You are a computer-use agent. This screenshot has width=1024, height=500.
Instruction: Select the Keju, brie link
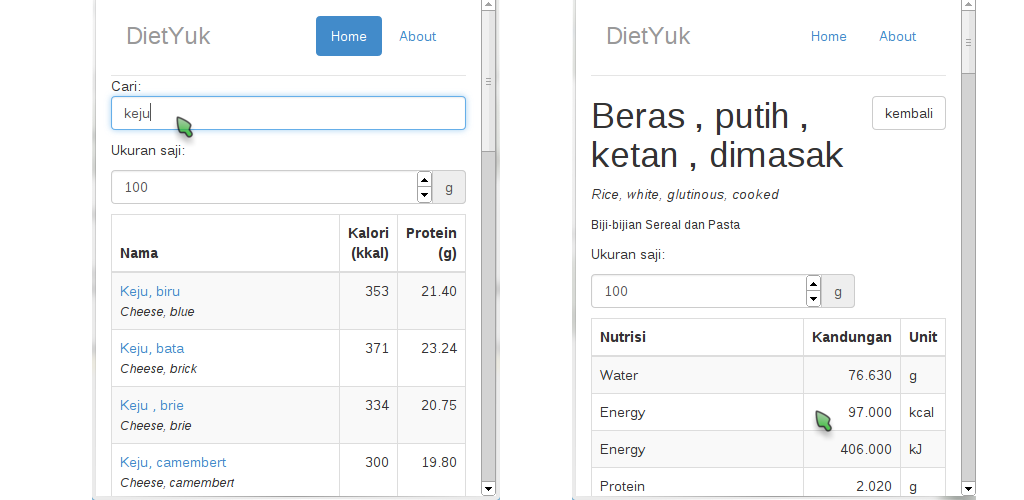pyautogui.click(x=152, y=405)
